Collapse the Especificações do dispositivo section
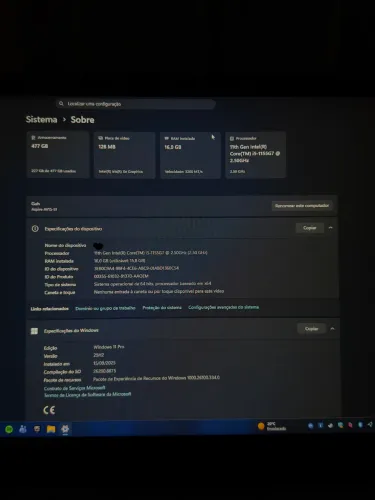 tap(331, 228)
